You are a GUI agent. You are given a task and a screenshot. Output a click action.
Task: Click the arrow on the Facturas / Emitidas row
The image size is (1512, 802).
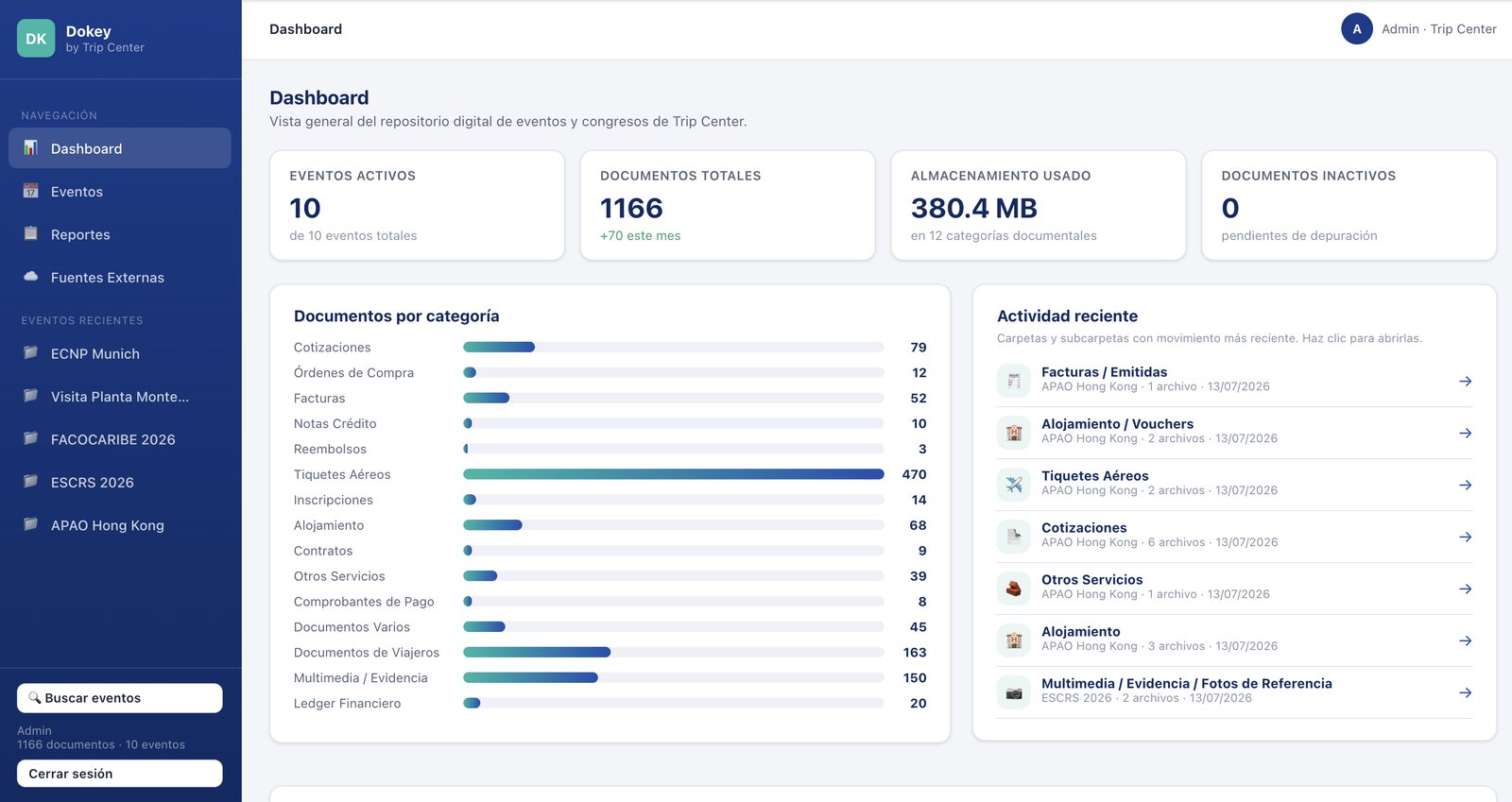click(x=1466, y=381)
